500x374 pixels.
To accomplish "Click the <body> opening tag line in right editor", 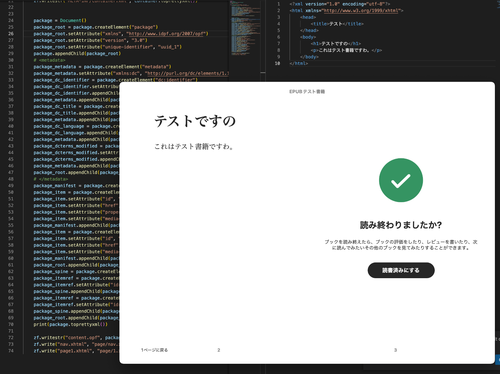I will coord(308,37).
